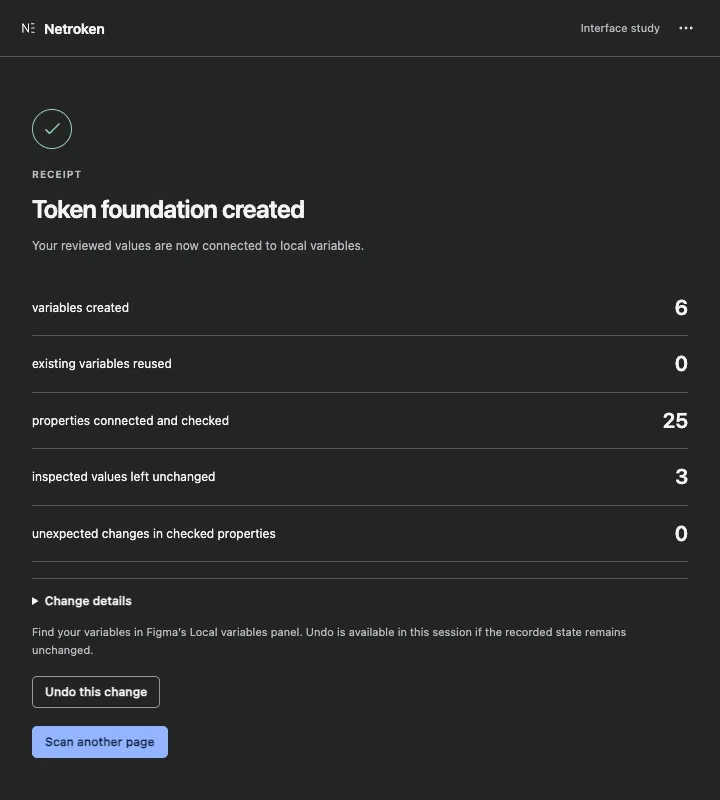This screenshot has height=800, width=720.
Task: Click the Change details label
Action: click(88, 601)
